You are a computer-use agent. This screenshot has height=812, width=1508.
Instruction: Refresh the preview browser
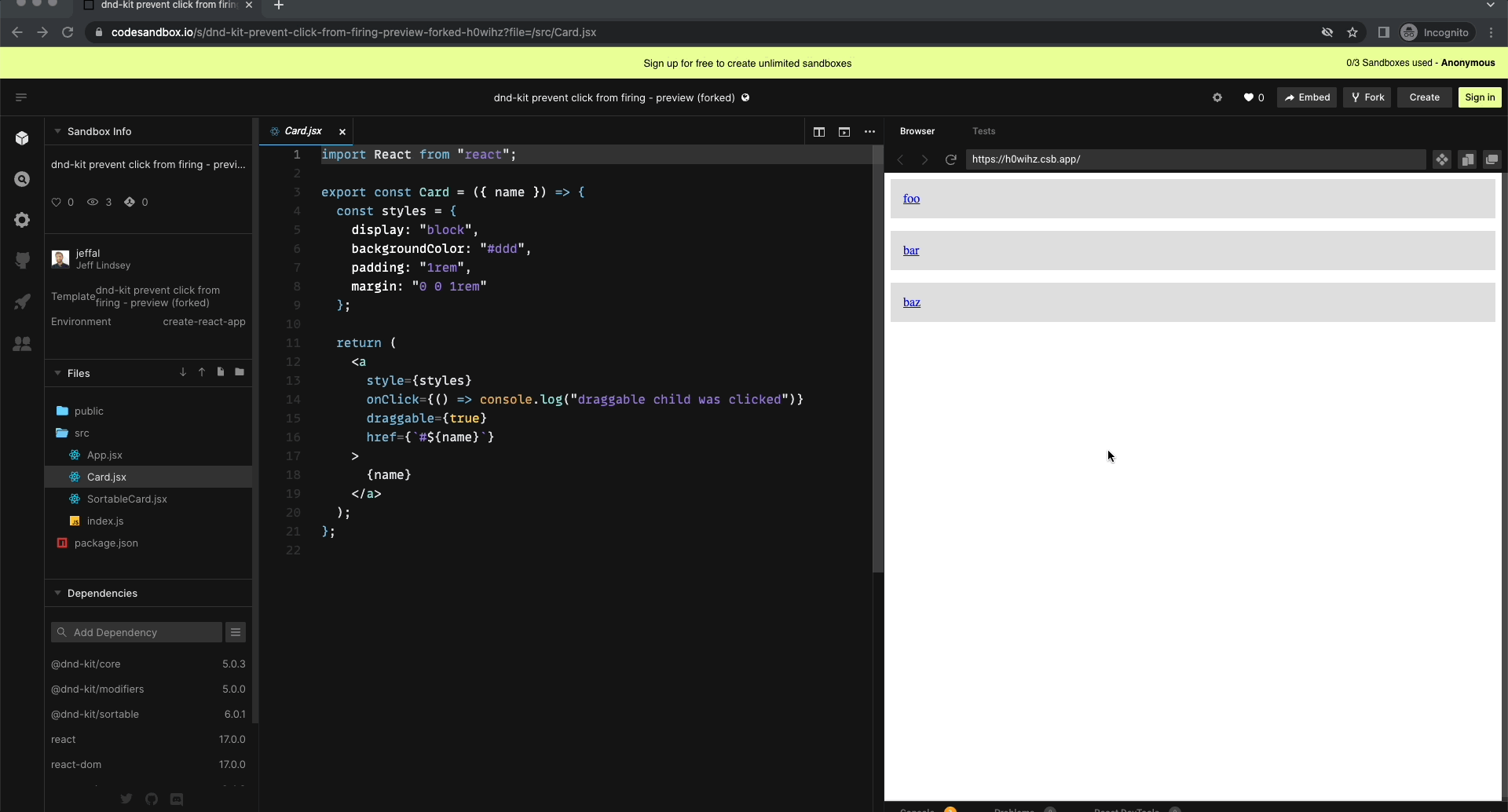(x=951, y=159)
